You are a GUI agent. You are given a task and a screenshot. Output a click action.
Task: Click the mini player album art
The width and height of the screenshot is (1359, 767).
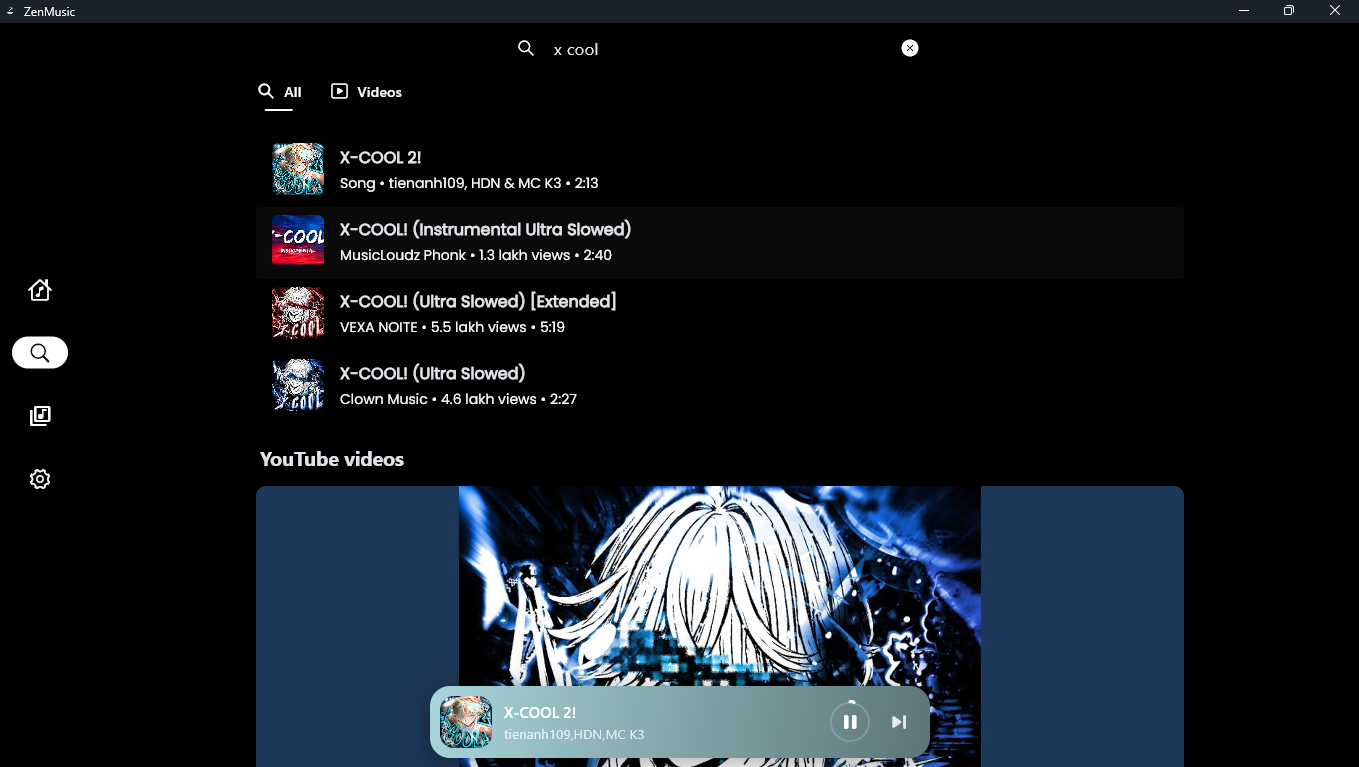(x=466, y=722)
